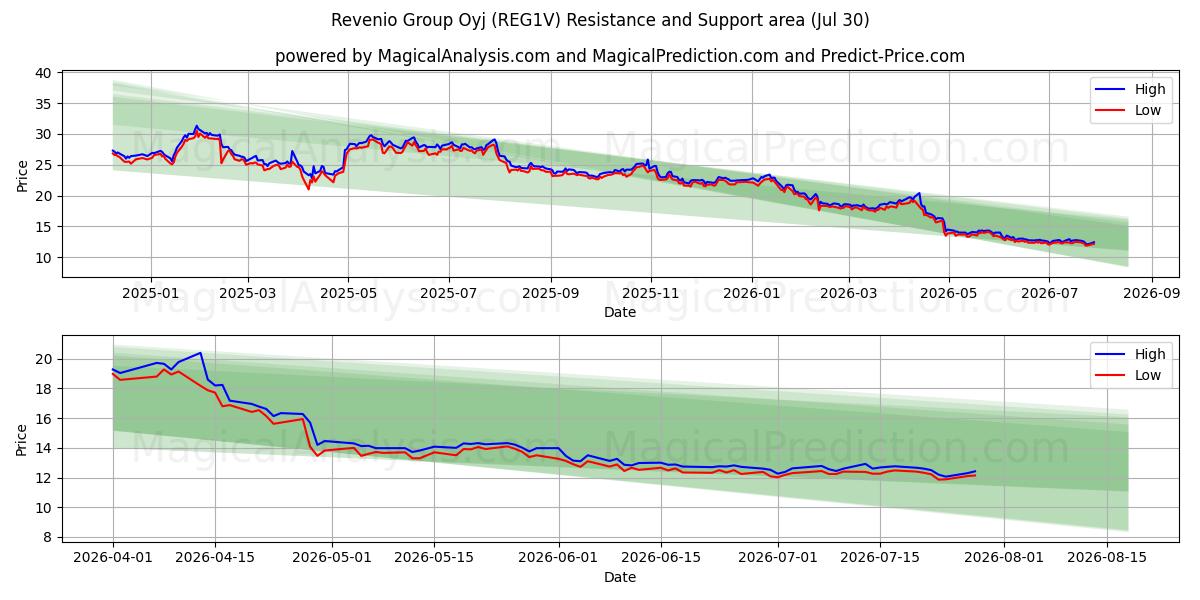Click the 2026-04-15 tick label
Screen dimensions: 1200x600
pyautogui.click(x=215, y=560)
